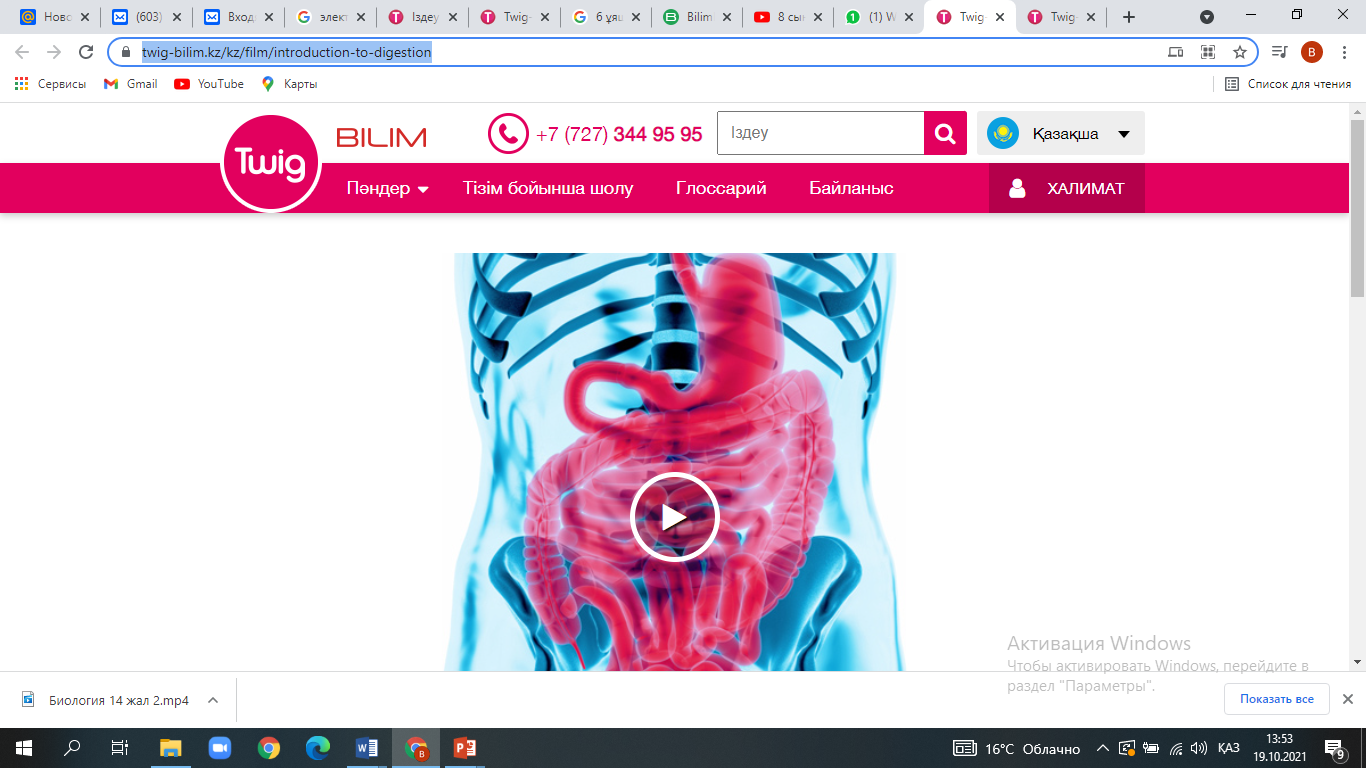1366x768 pixels.
Task: Open the Карты bookmark
Action: (x=289, y=84)
